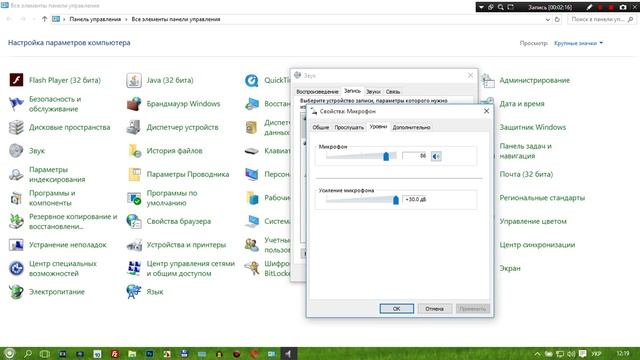The width and height of the screenshot is (640, 360).
Task: Open Связь tab in Звук window
Action: pos(393,91)
